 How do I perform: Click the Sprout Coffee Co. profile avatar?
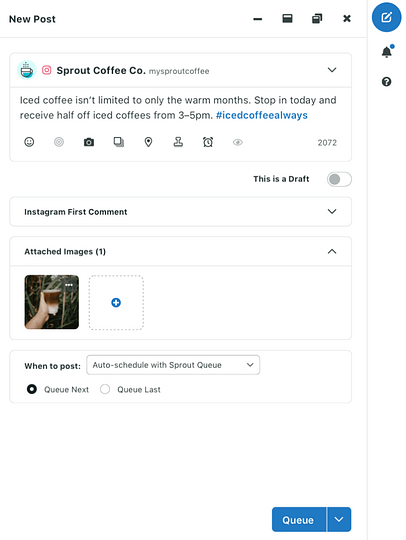(x=27, y=70)
